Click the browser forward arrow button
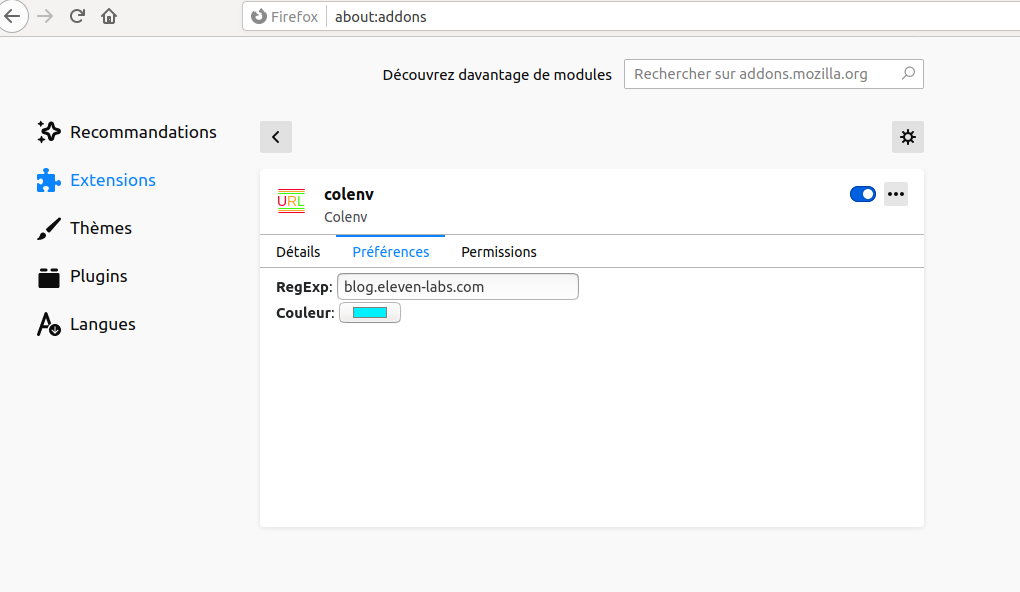Image resolution: width=1020 pixels, height=592 pixels. (45, 16)
